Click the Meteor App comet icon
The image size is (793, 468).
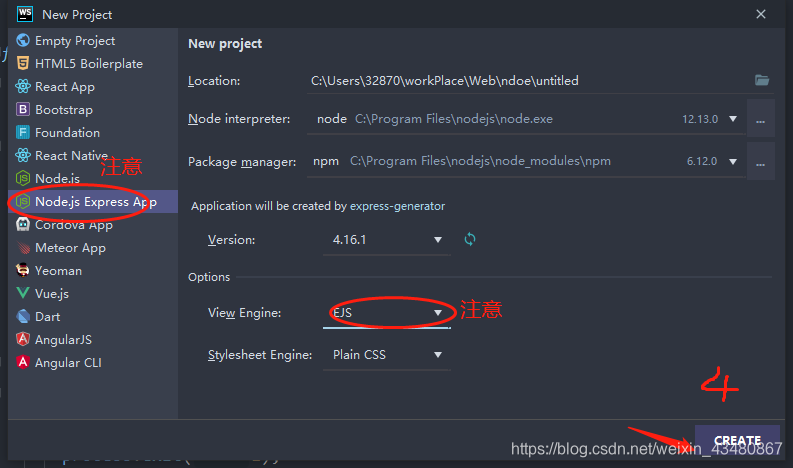pos(23,247)
